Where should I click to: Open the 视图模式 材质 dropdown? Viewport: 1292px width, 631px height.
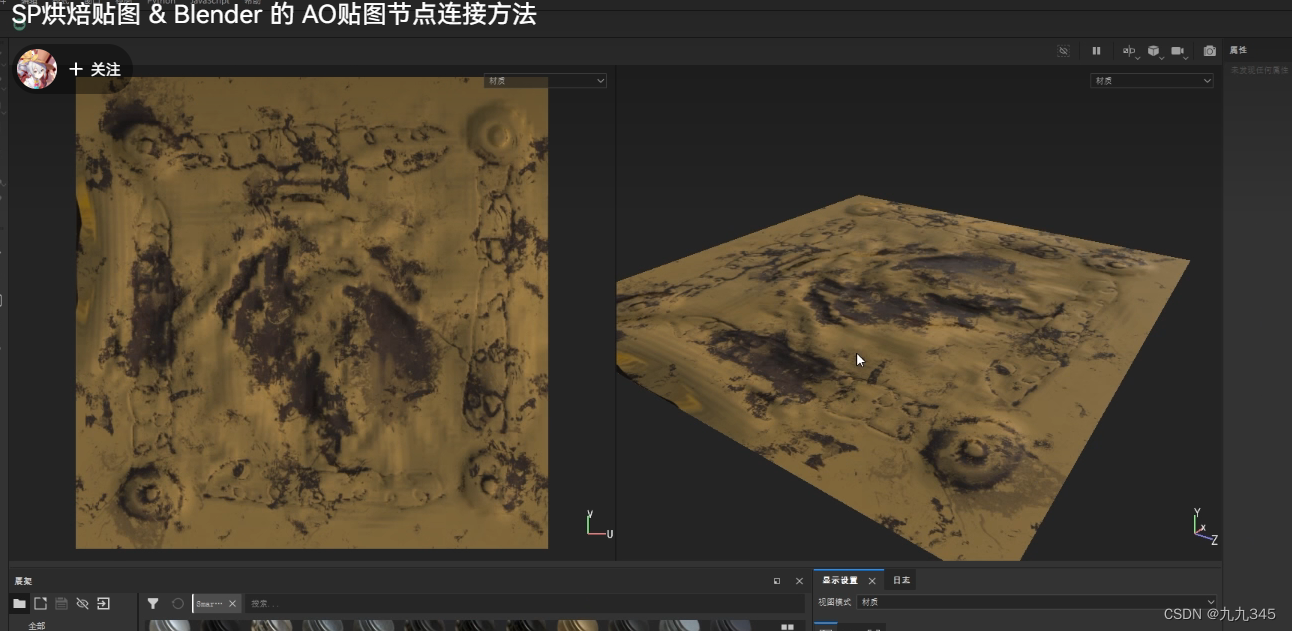[1037, 602]
